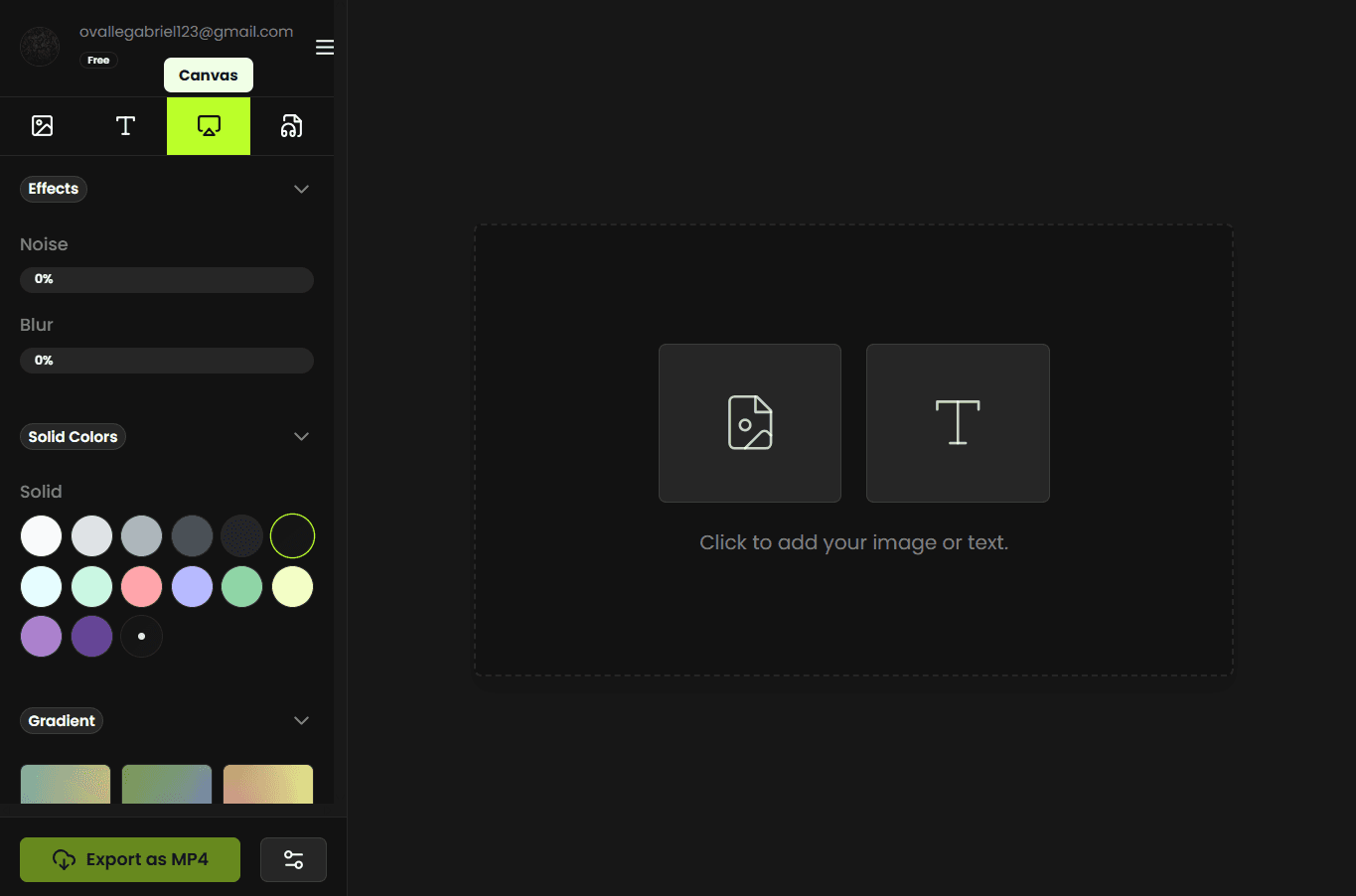Select the pink solid color swatch
Screen dimensions: 1356x896
(x=142, y=587)
